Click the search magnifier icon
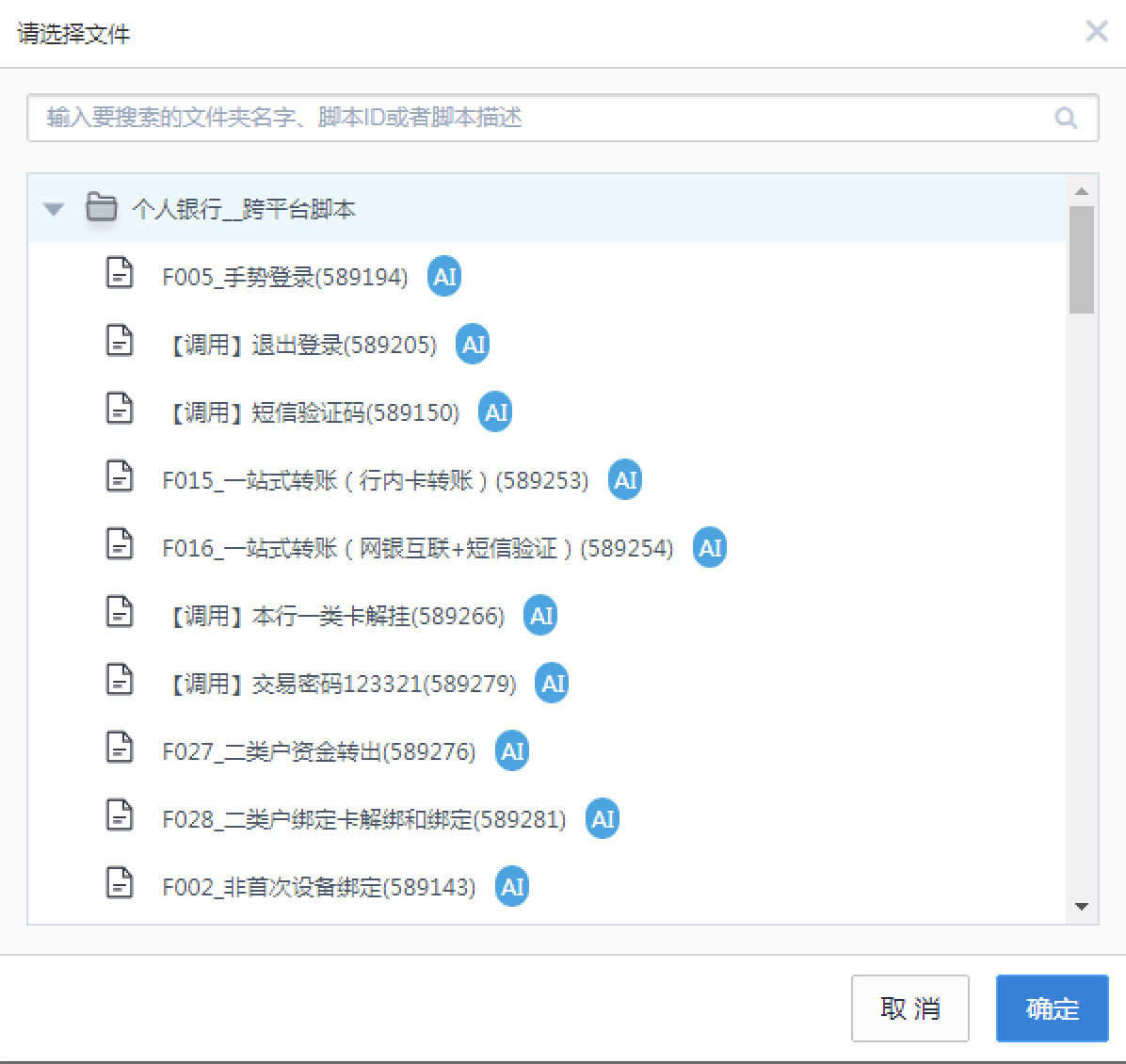 (x=1066, y=119)
